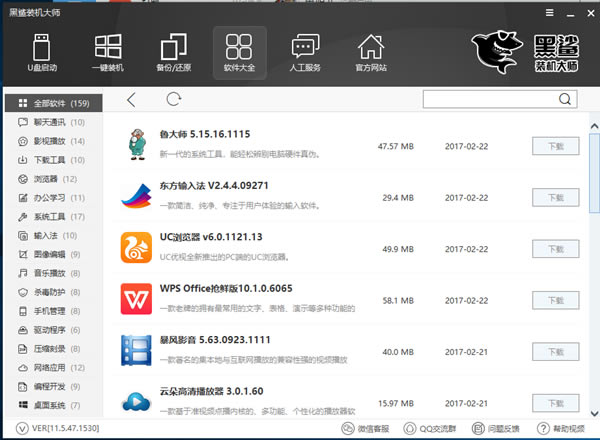Click the 暴风影音 film icon
The height and width of the screenshot is (440, 600).
136,350
